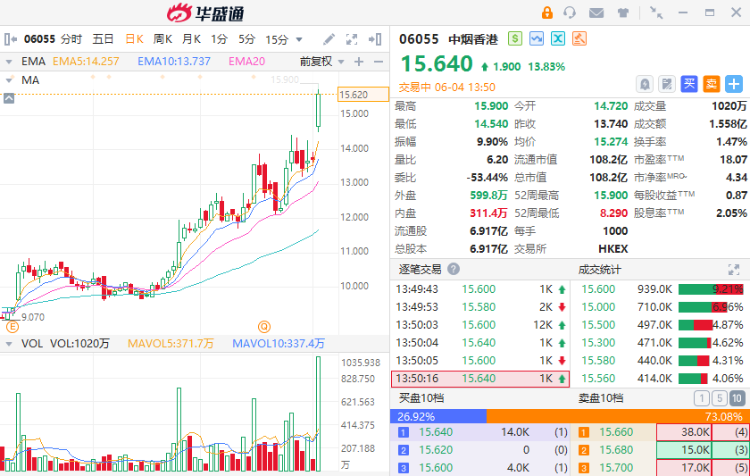Set a price alert bell icon
This screenshot has width=750, height=476.
tap(645, 84)
